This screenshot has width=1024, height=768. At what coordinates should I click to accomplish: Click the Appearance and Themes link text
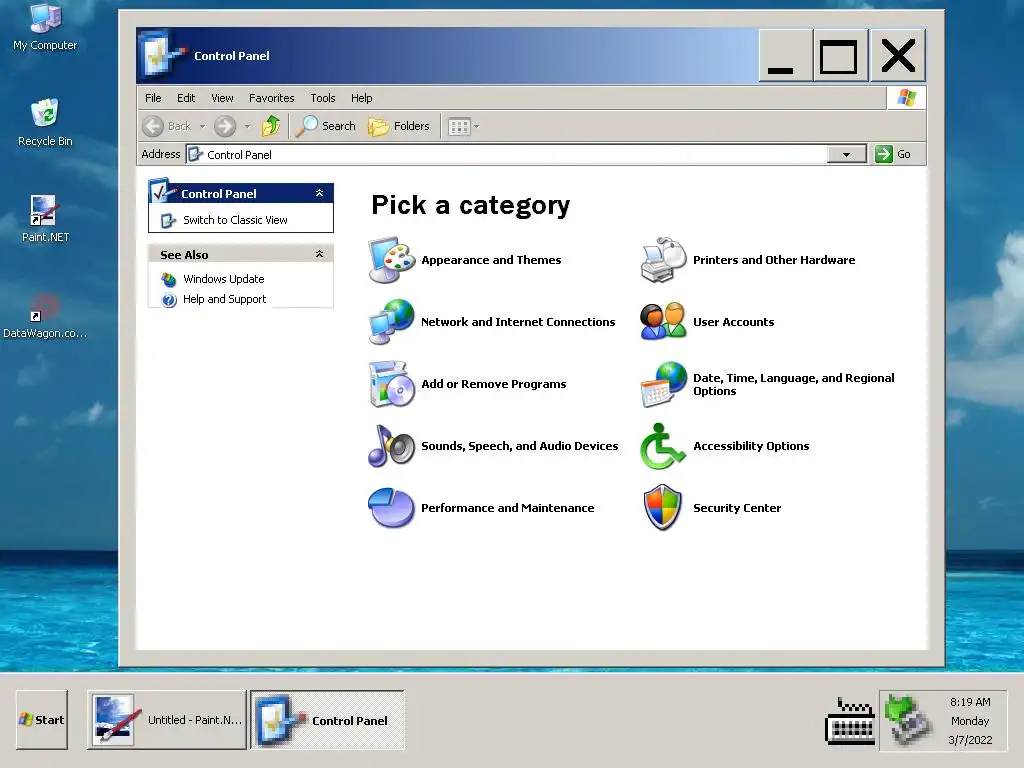[x=491, y=260]
